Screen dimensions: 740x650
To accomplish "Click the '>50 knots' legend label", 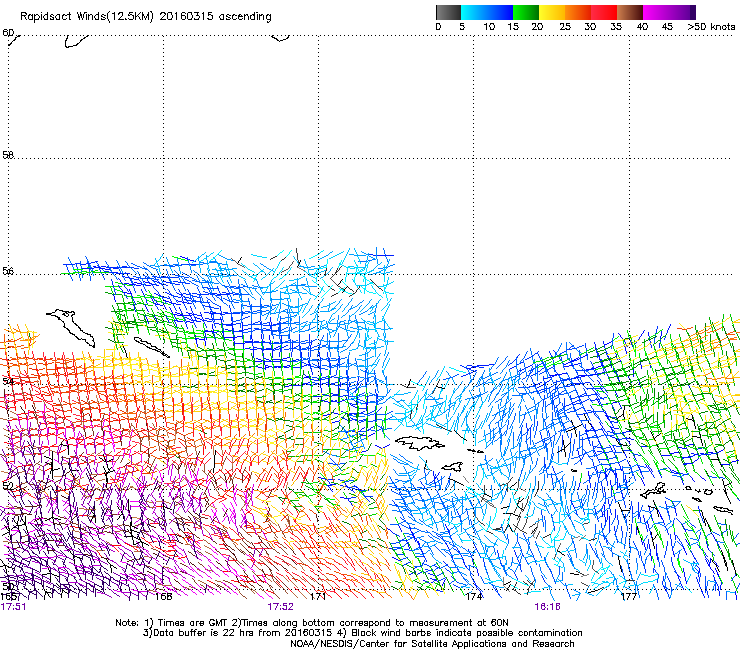I will (x=711, y=27).
